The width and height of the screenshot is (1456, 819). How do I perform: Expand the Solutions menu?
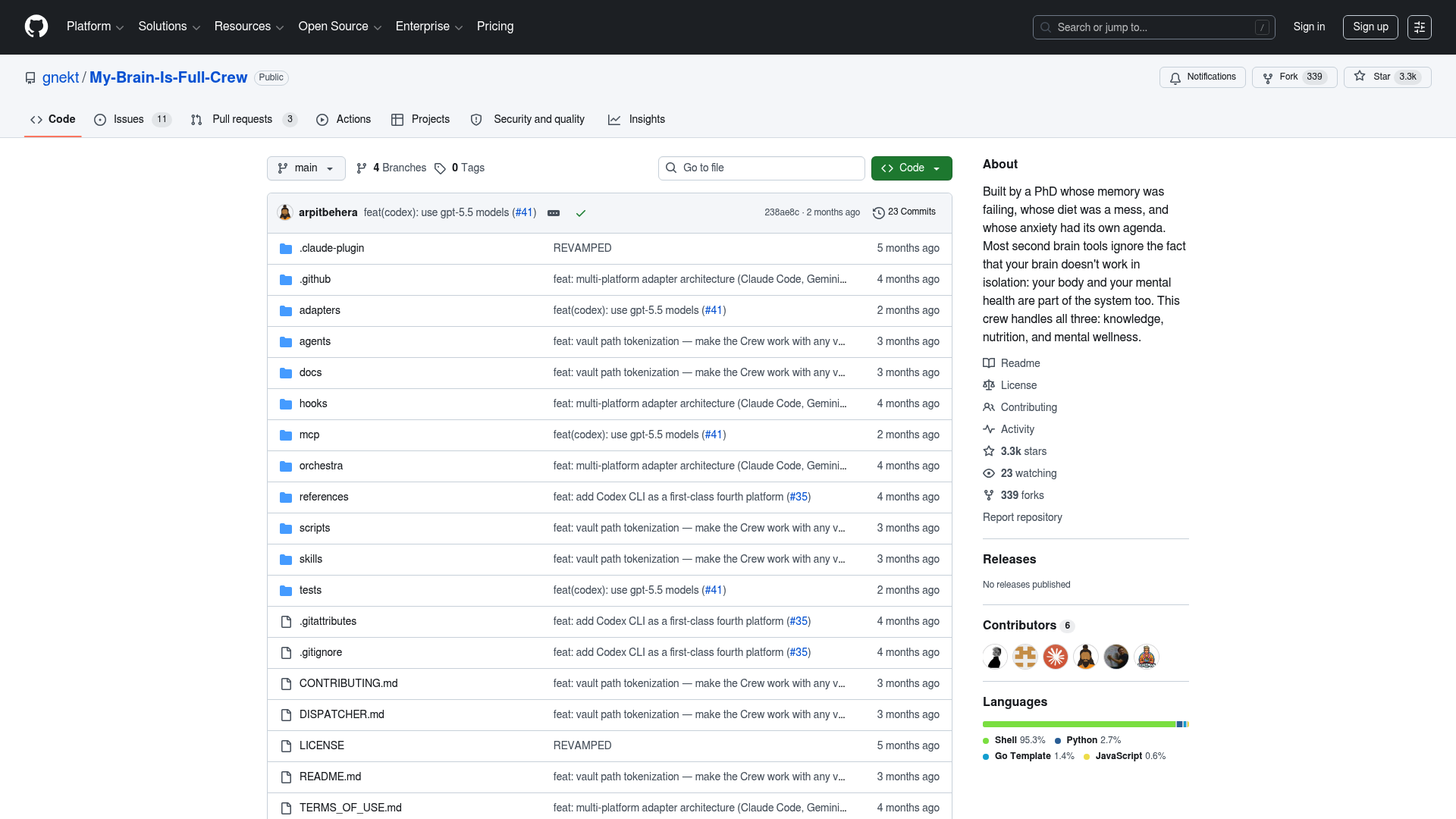coord(169,27)
